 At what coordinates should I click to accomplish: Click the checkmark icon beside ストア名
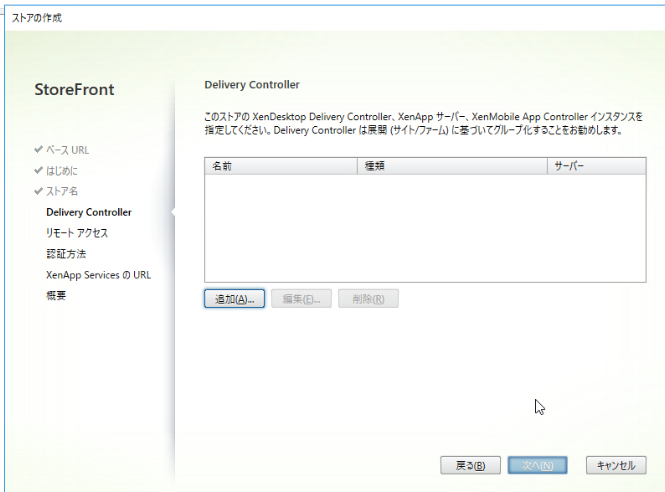tap(39, 191)
